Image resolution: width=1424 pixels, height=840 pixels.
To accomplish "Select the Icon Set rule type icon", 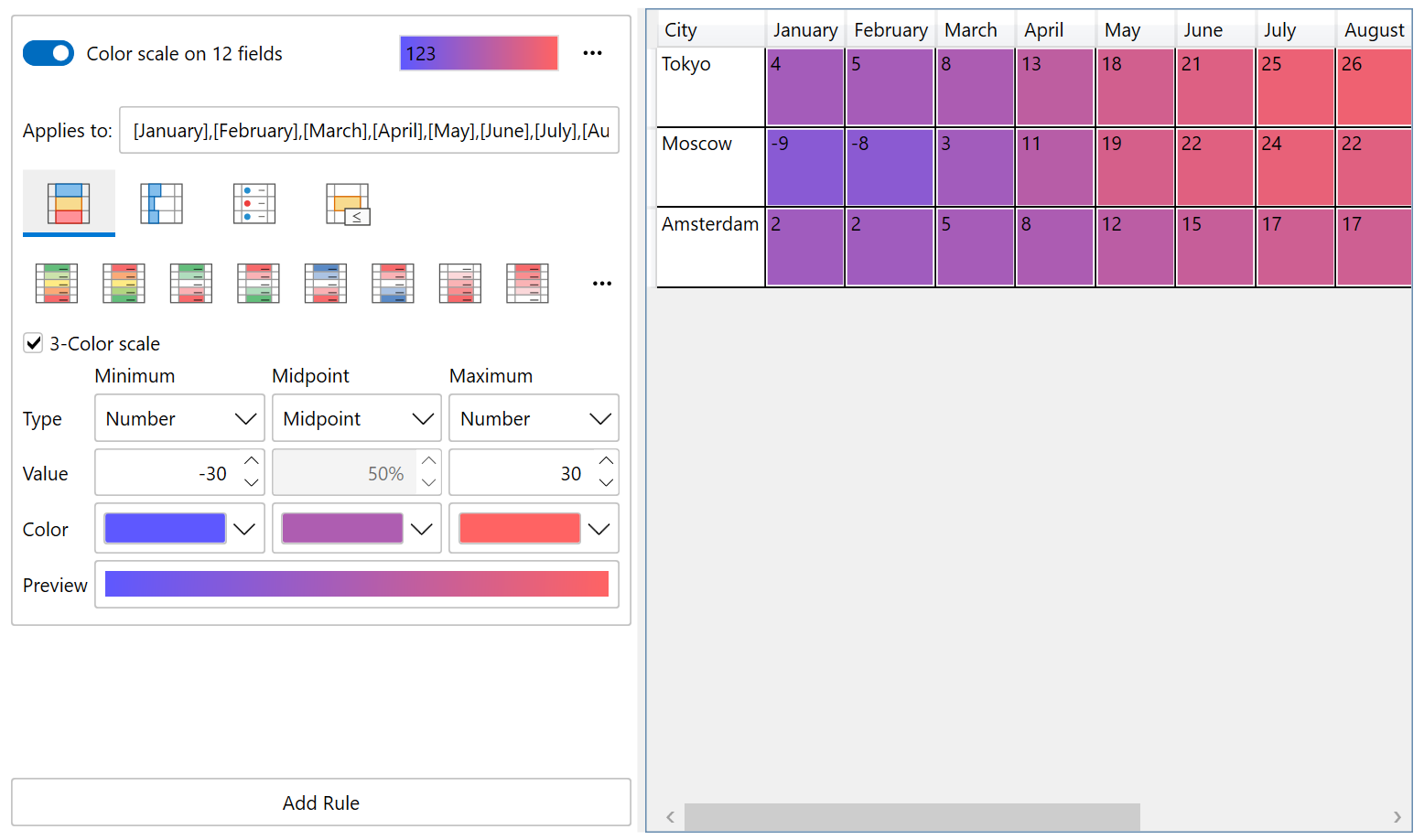I will pyautogui.click(x=254, y=203).
